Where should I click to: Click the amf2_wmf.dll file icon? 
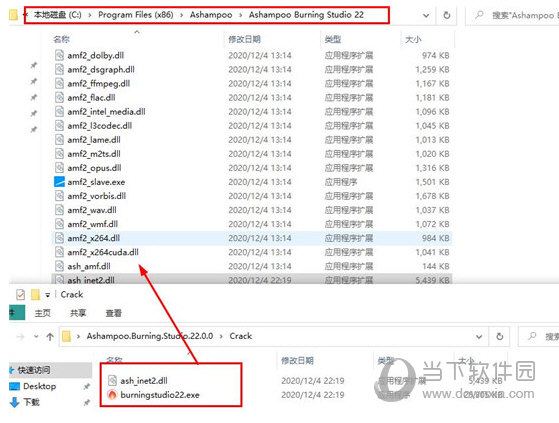[x=59, y=224]
